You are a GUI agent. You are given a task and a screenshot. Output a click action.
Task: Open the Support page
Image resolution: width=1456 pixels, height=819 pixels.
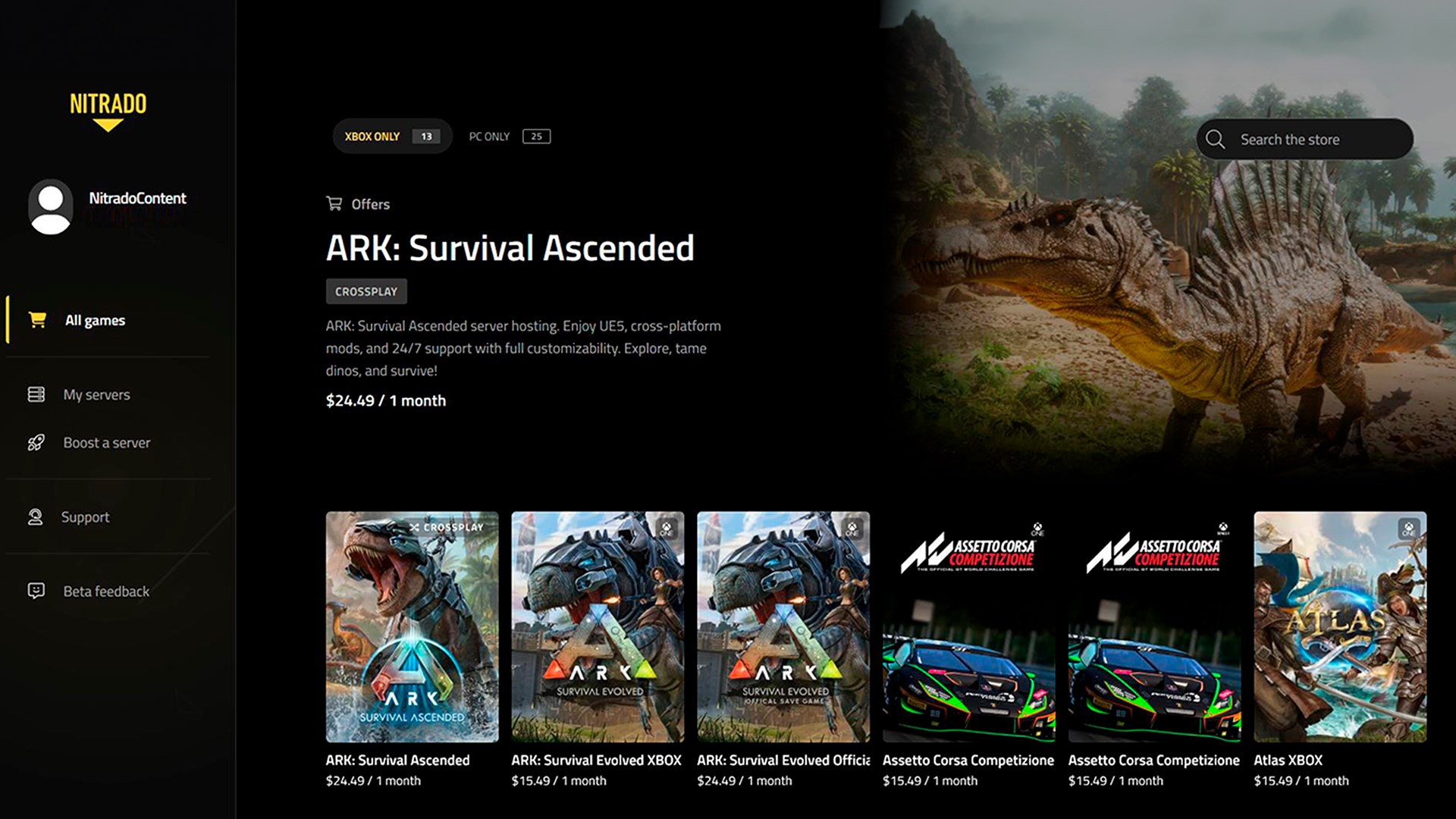[85, 516]
